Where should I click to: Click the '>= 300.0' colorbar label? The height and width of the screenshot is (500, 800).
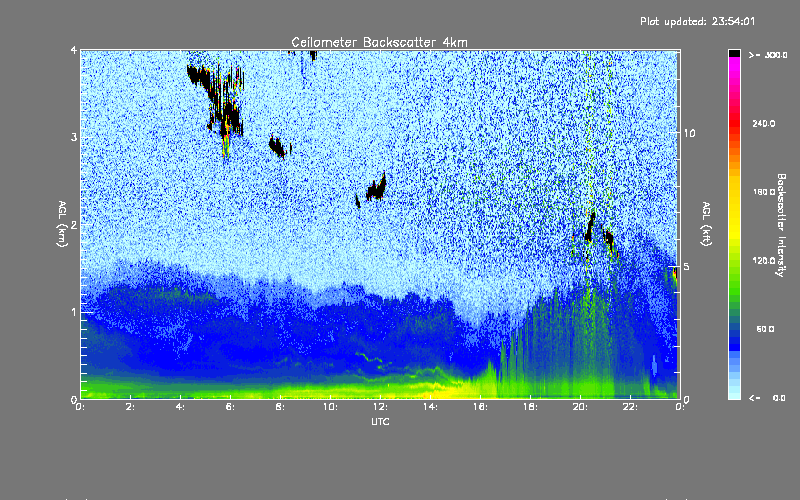[x=768, y=55]
